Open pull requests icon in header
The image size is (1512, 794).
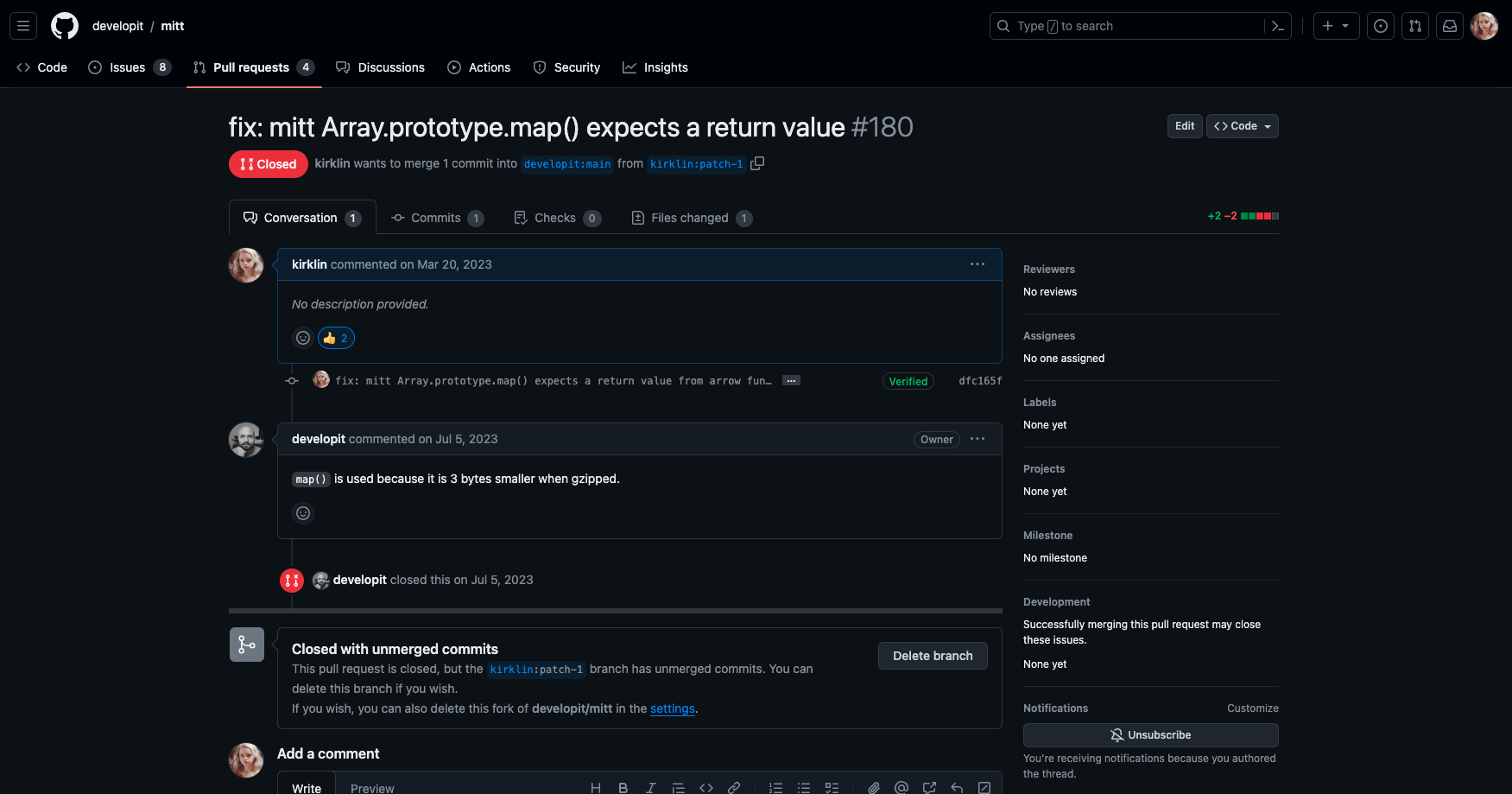point(1415,26)
